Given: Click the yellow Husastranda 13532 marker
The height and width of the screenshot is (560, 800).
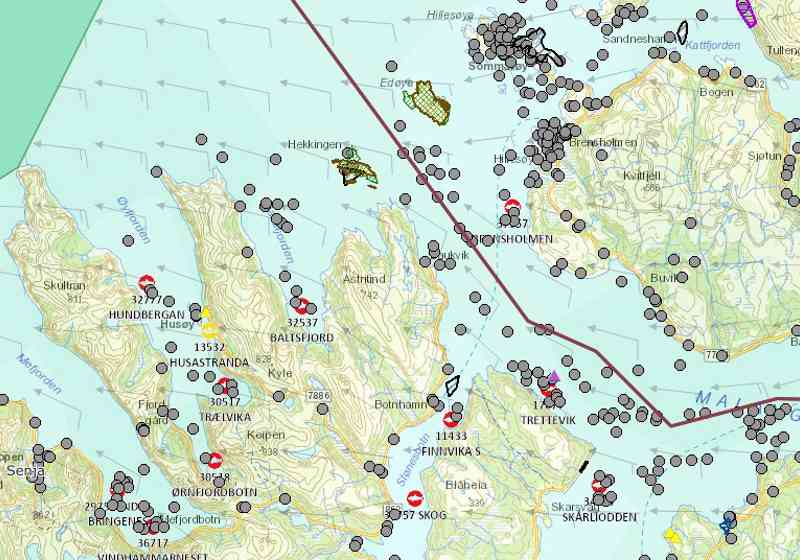Looking at the screenshot, I should pyautogui.click(x=210, y=329).
